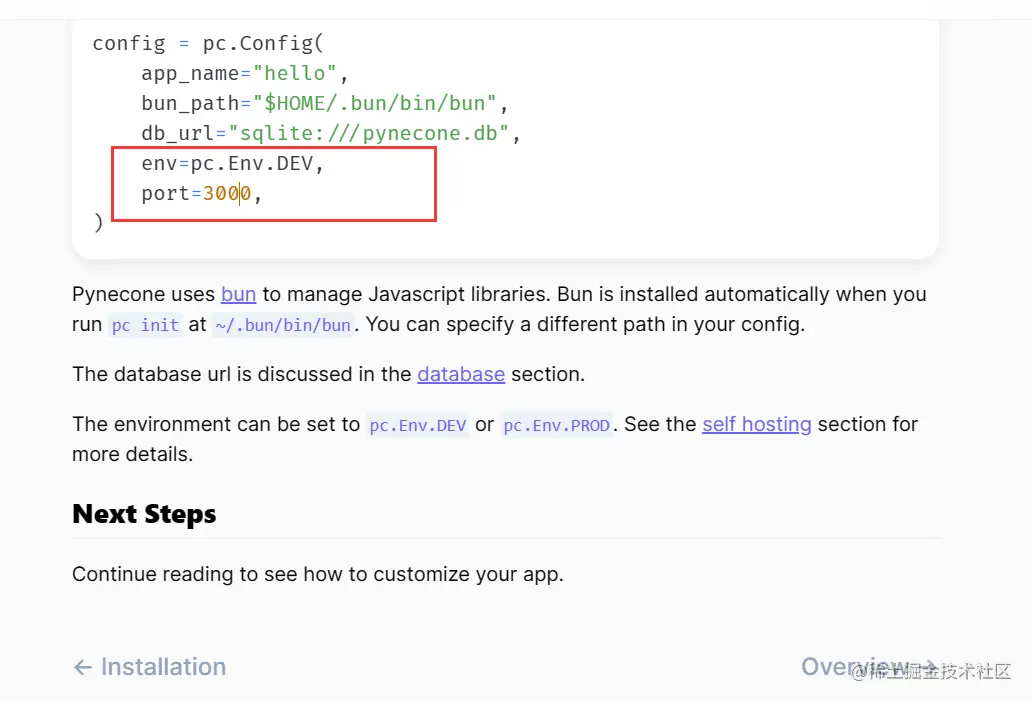Click the inline code 'pc init'
Screen dimensions: 1032x702
[145, 325]
